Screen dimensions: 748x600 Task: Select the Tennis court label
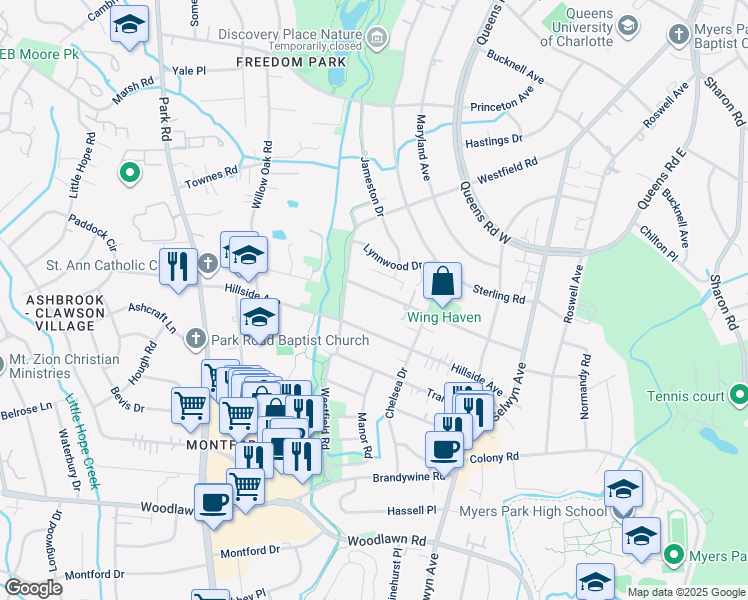(x=686, y=396)
